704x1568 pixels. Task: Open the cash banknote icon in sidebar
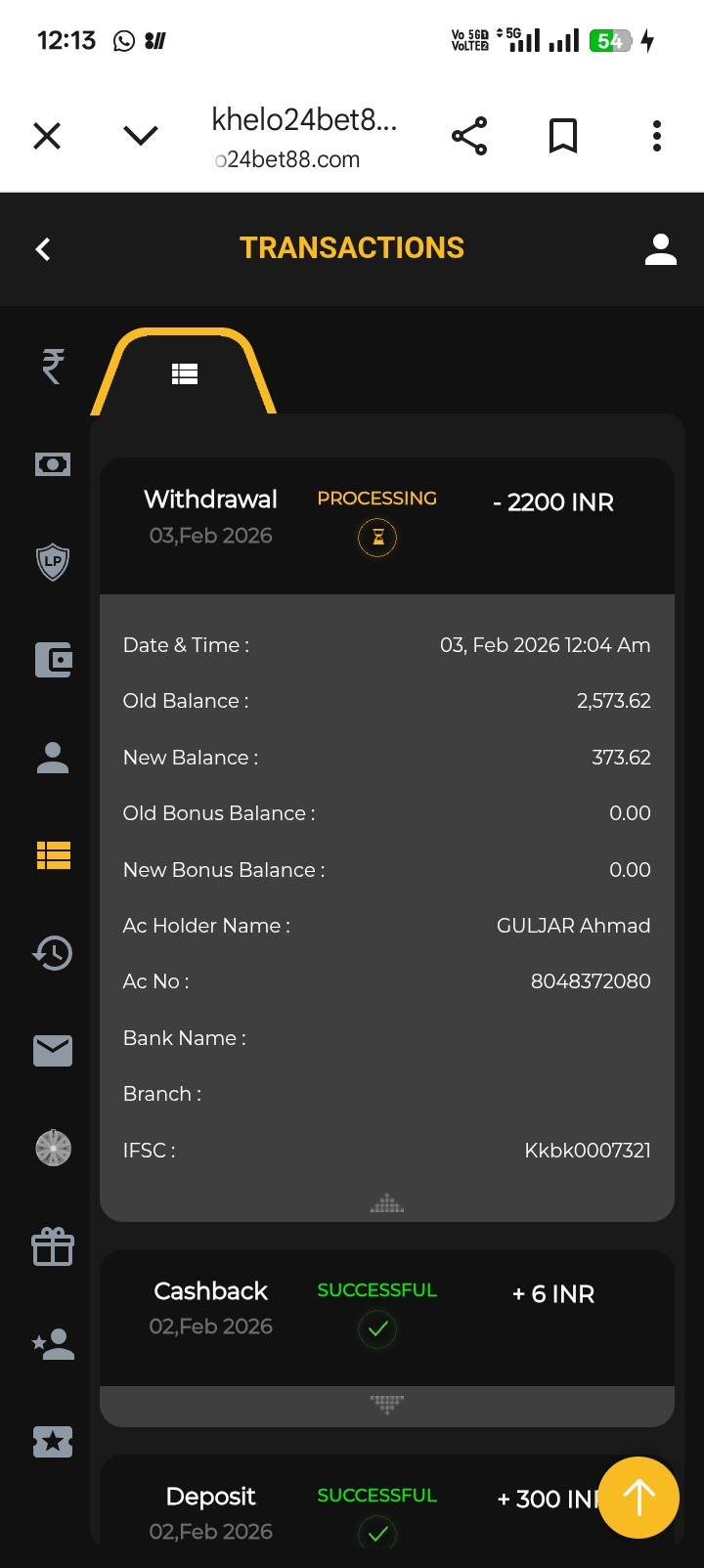(53, 464)
